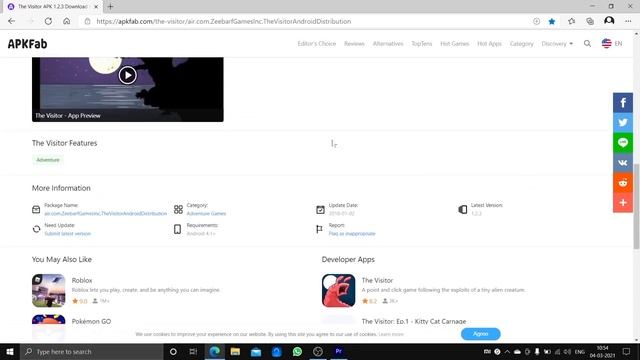Click Submit latest version link
Viewport: 640px width, 360px height.
click(68, 234)
